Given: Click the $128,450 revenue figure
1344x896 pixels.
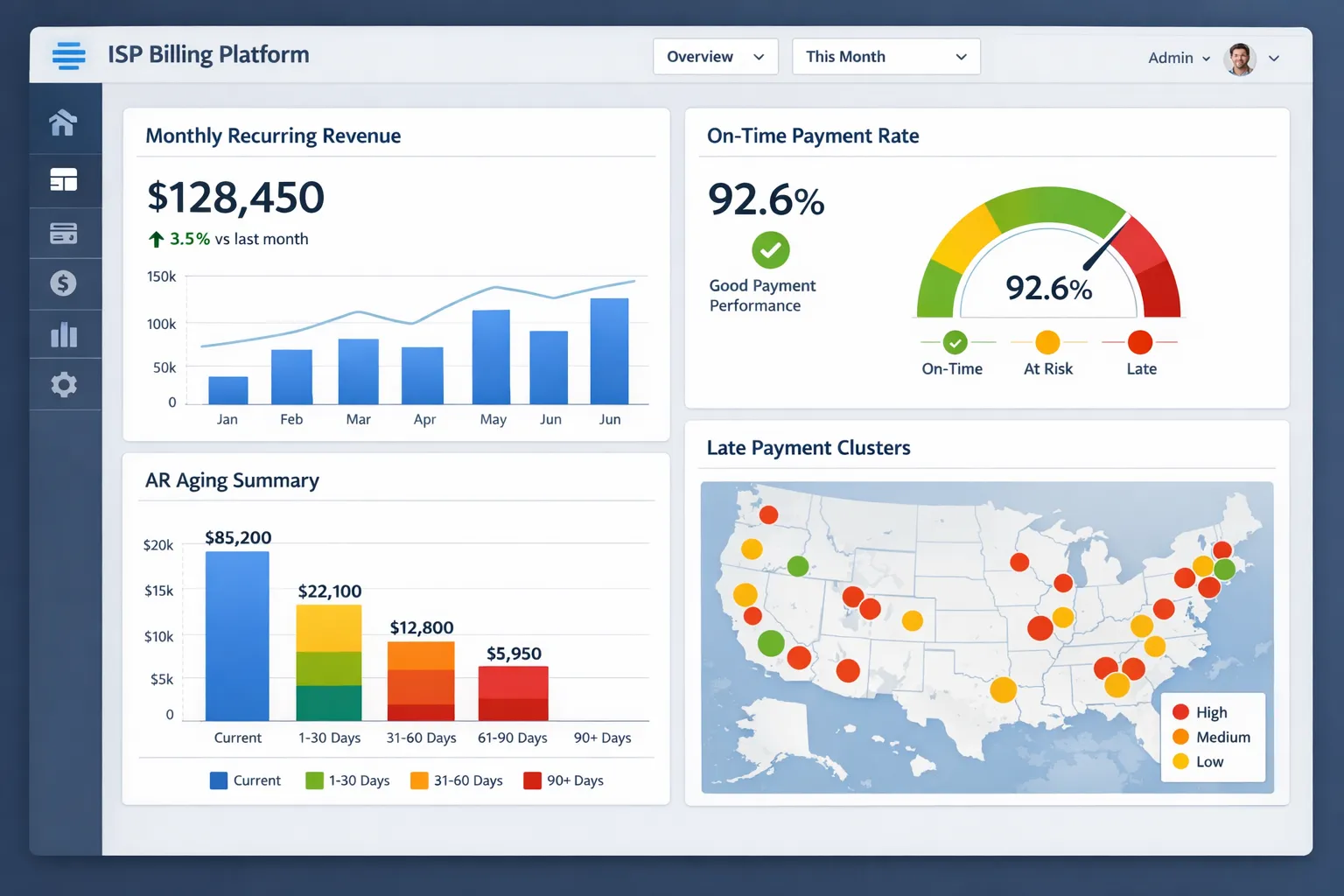Looking at the screenshot, I should (236, 198).
